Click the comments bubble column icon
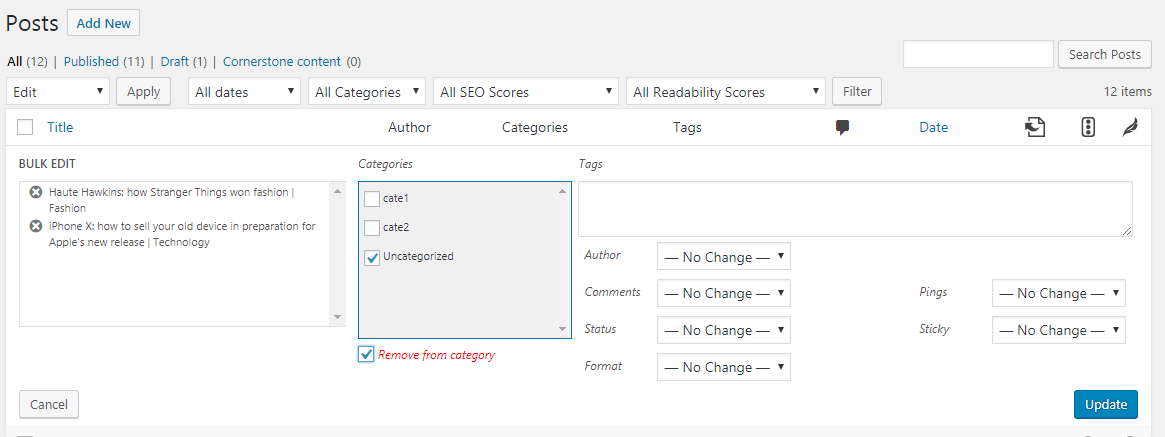Image resolution: width=1165 pixels, height=437 pixels. pyautogui.click(x=842, y=128)
